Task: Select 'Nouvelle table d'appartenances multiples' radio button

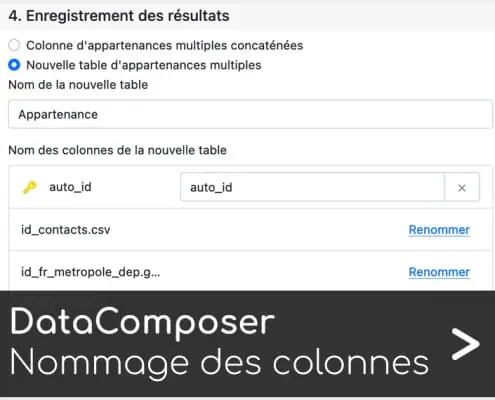Action: coord(14,65)
